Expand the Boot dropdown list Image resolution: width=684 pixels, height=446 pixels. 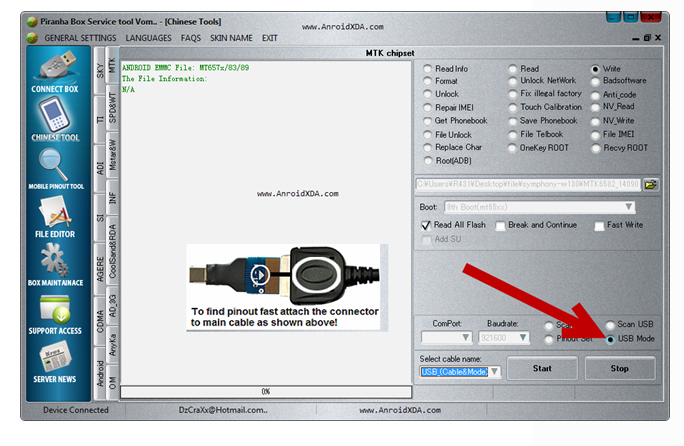[x=628, y=207]
